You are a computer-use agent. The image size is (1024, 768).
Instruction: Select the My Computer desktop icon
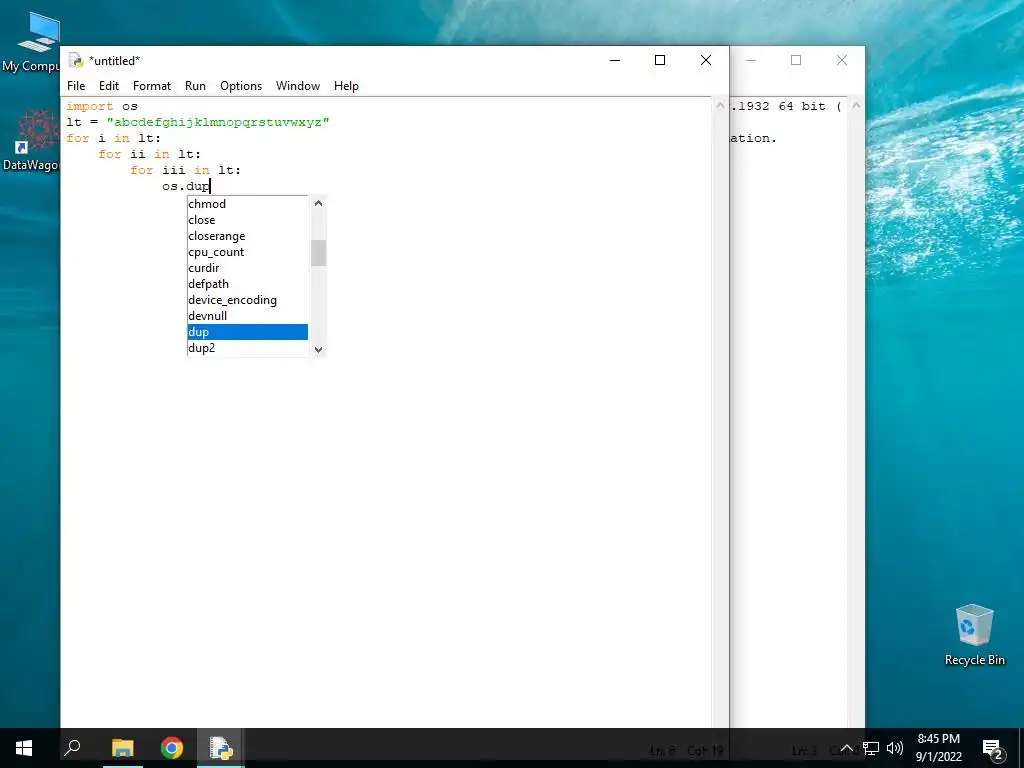[31, 41]
